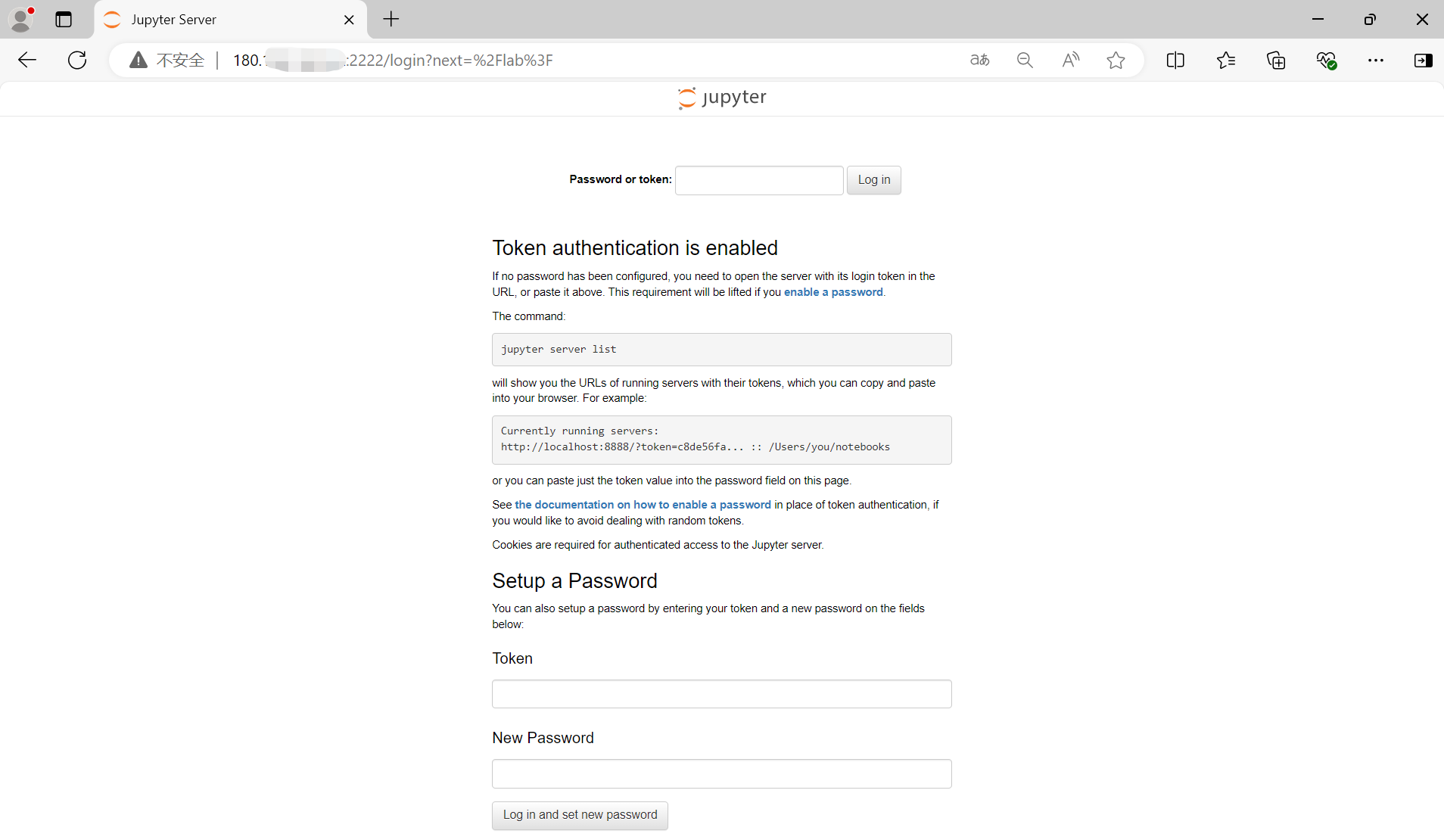The image size is (1444, 840).
Task: Open the not-secure warning icon
Action: 138,61
